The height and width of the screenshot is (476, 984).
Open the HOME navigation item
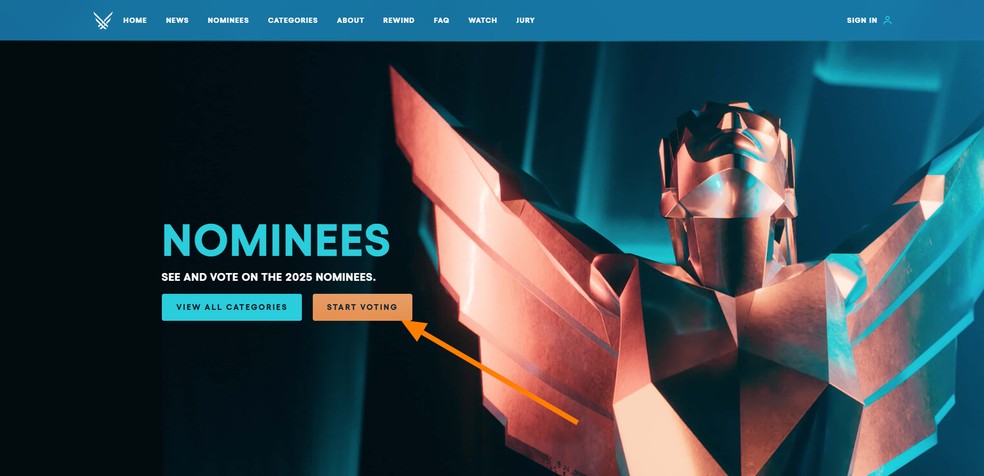(135, 21)
